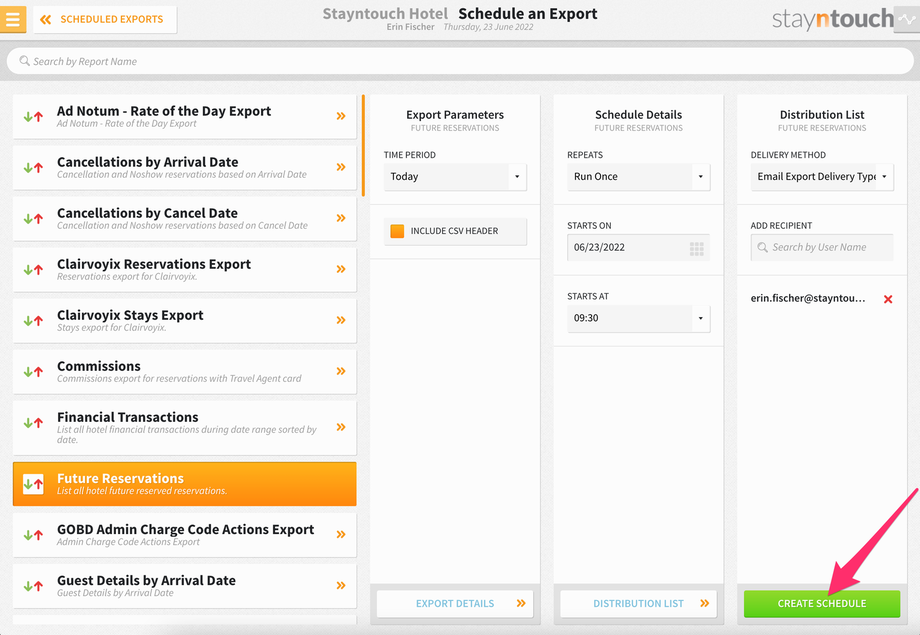Expand Clairvoyix Reservations Export chevron
The image size is (920, 635).
click(341, 269)
